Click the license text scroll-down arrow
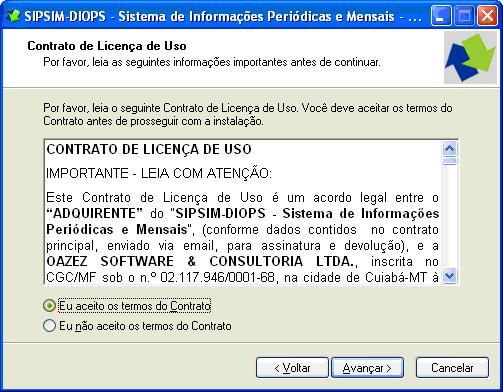The width and height of the screenshot is (503, 392). pyautogui.click(x=450, y=276)
